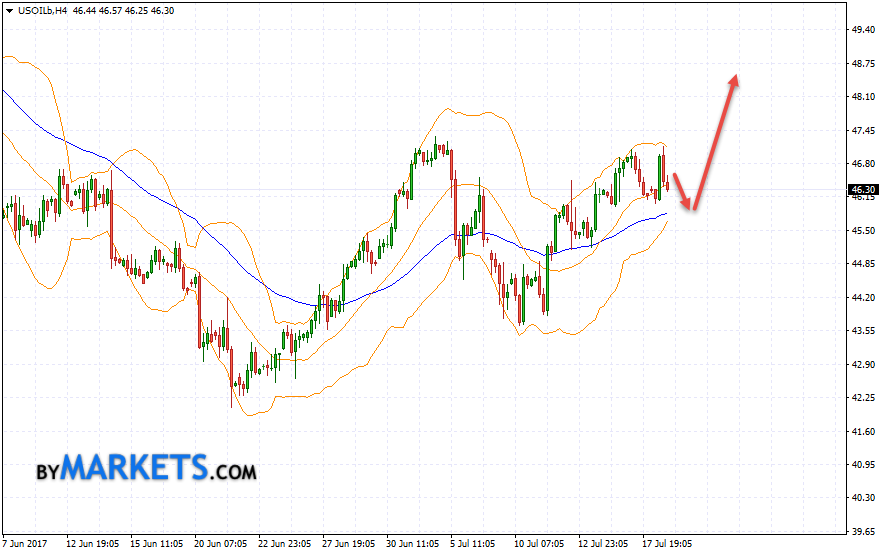Select the 22 Jun 23:05 time label

click(283, 545)
